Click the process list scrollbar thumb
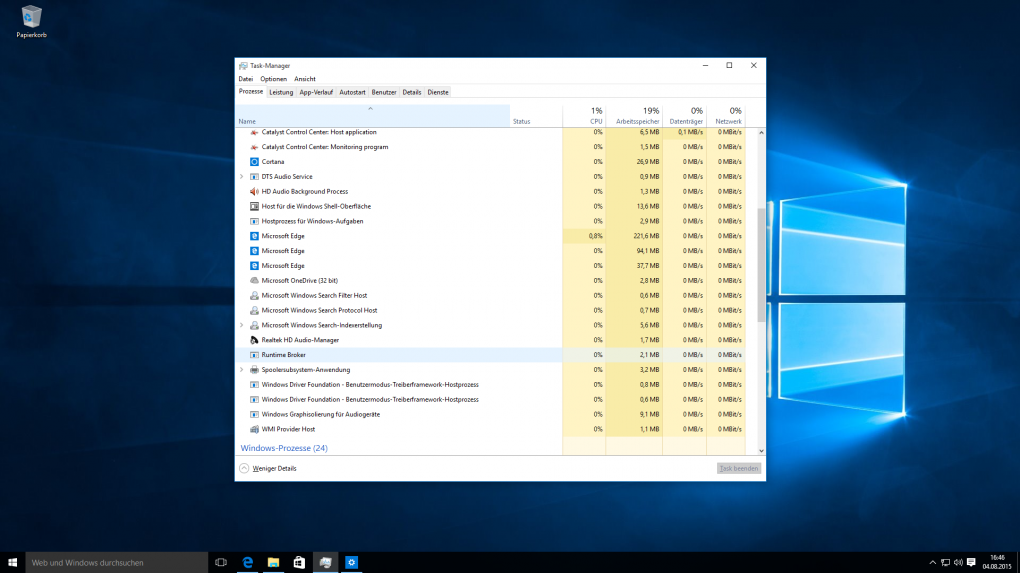Image resolution: width=1020 pixels, height=573 pixels. [x=761, y=265]
